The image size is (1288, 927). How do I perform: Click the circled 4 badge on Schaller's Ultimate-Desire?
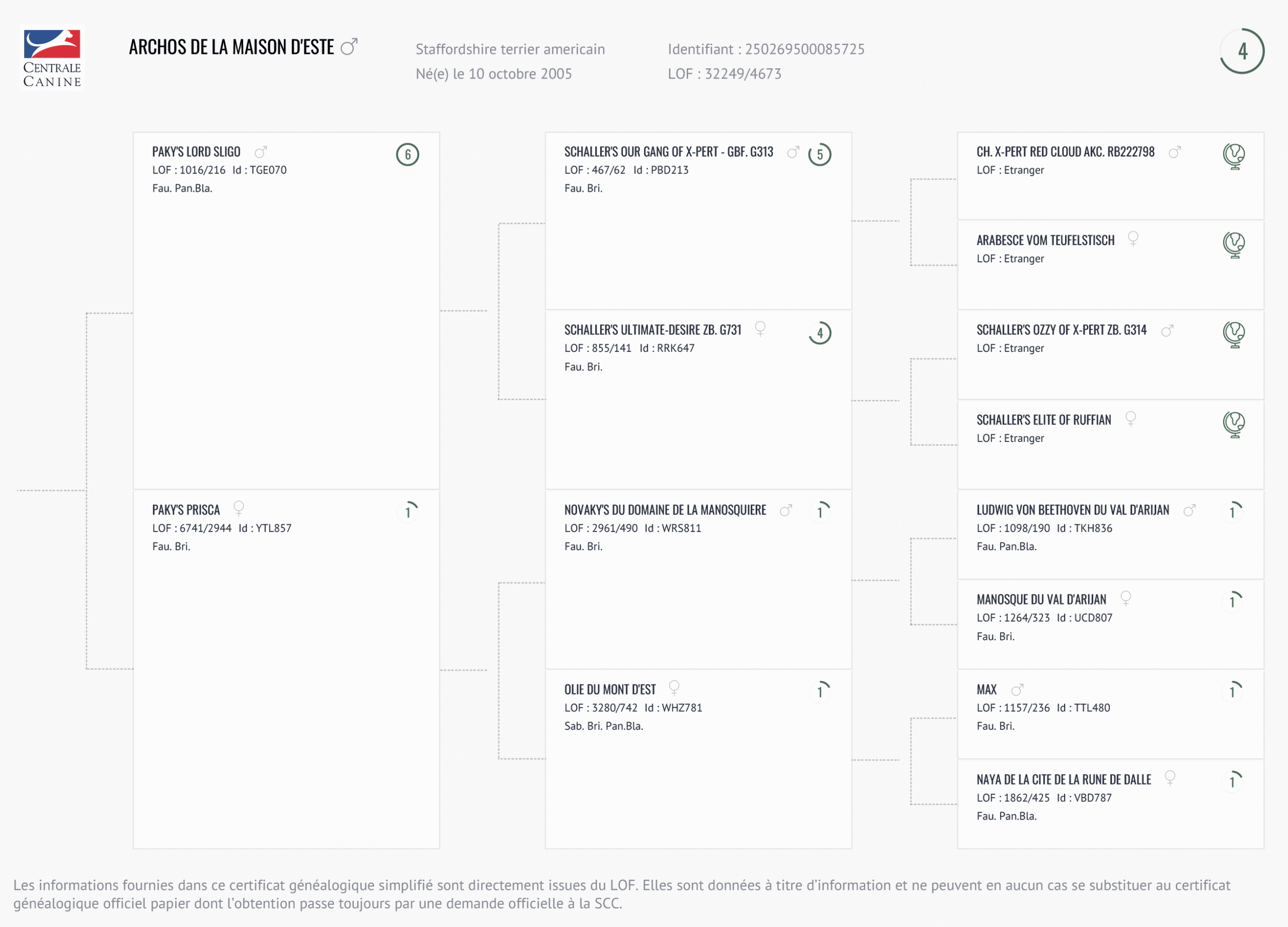click(820, 333)
